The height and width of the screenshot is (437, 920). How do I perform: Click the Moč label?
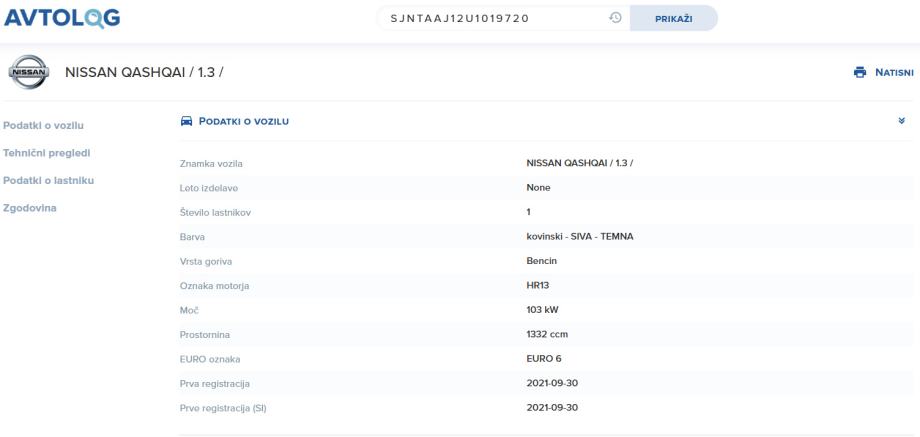(189, 310)
